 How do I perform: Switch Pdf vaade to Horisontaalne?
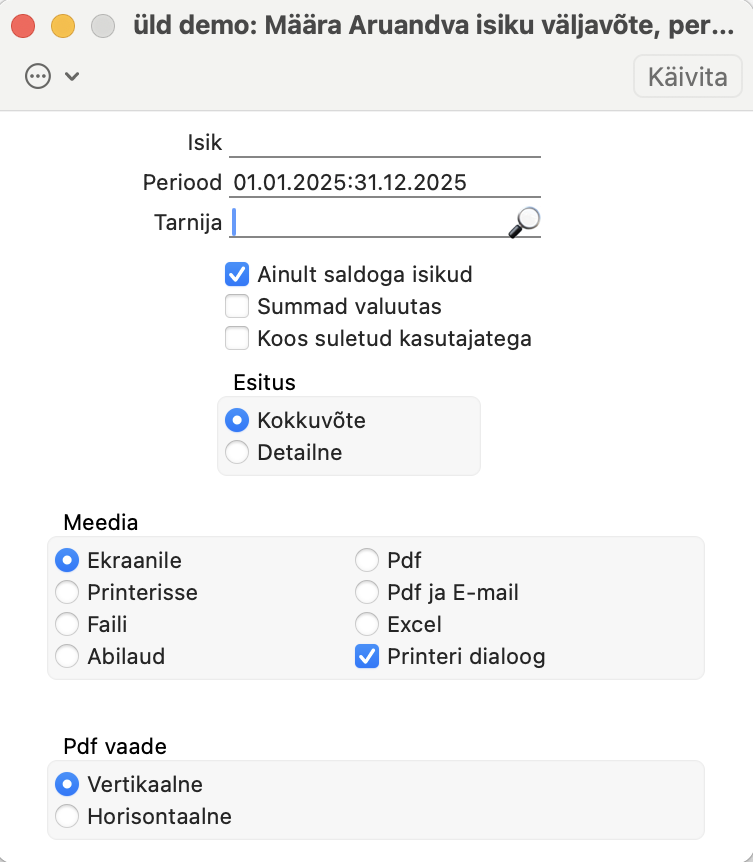67,816
